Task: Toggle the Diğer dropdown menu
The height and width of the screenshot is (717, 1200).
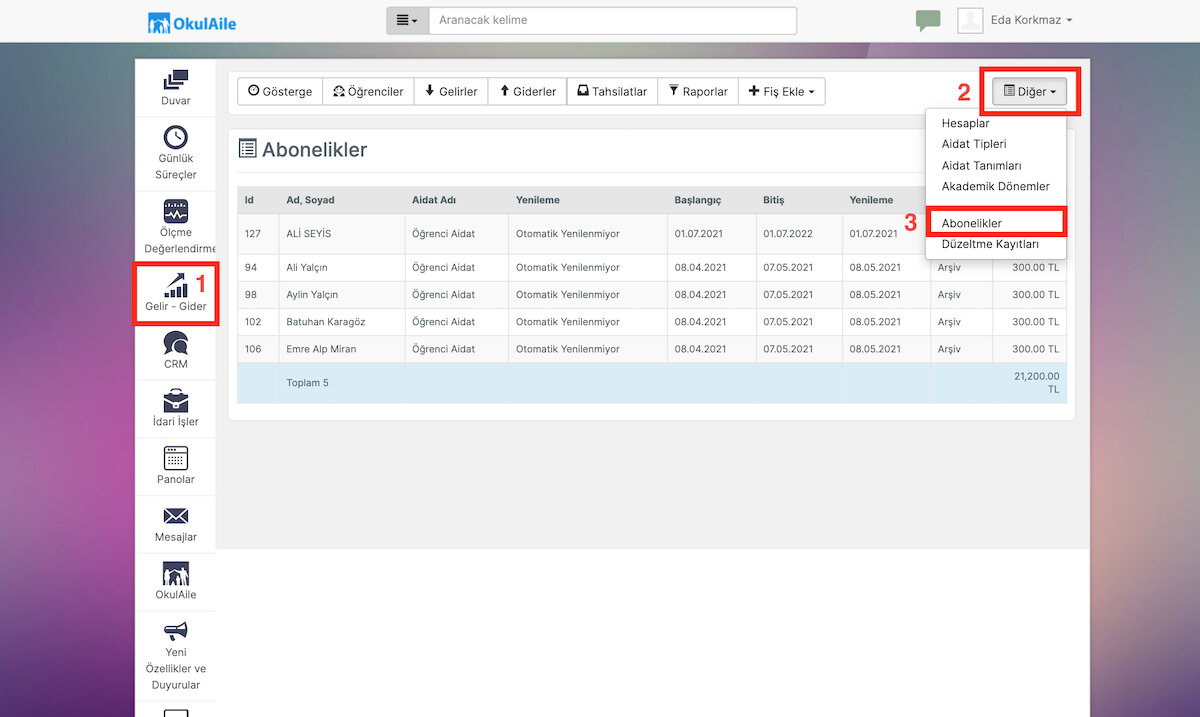Action: (1030, 91)
